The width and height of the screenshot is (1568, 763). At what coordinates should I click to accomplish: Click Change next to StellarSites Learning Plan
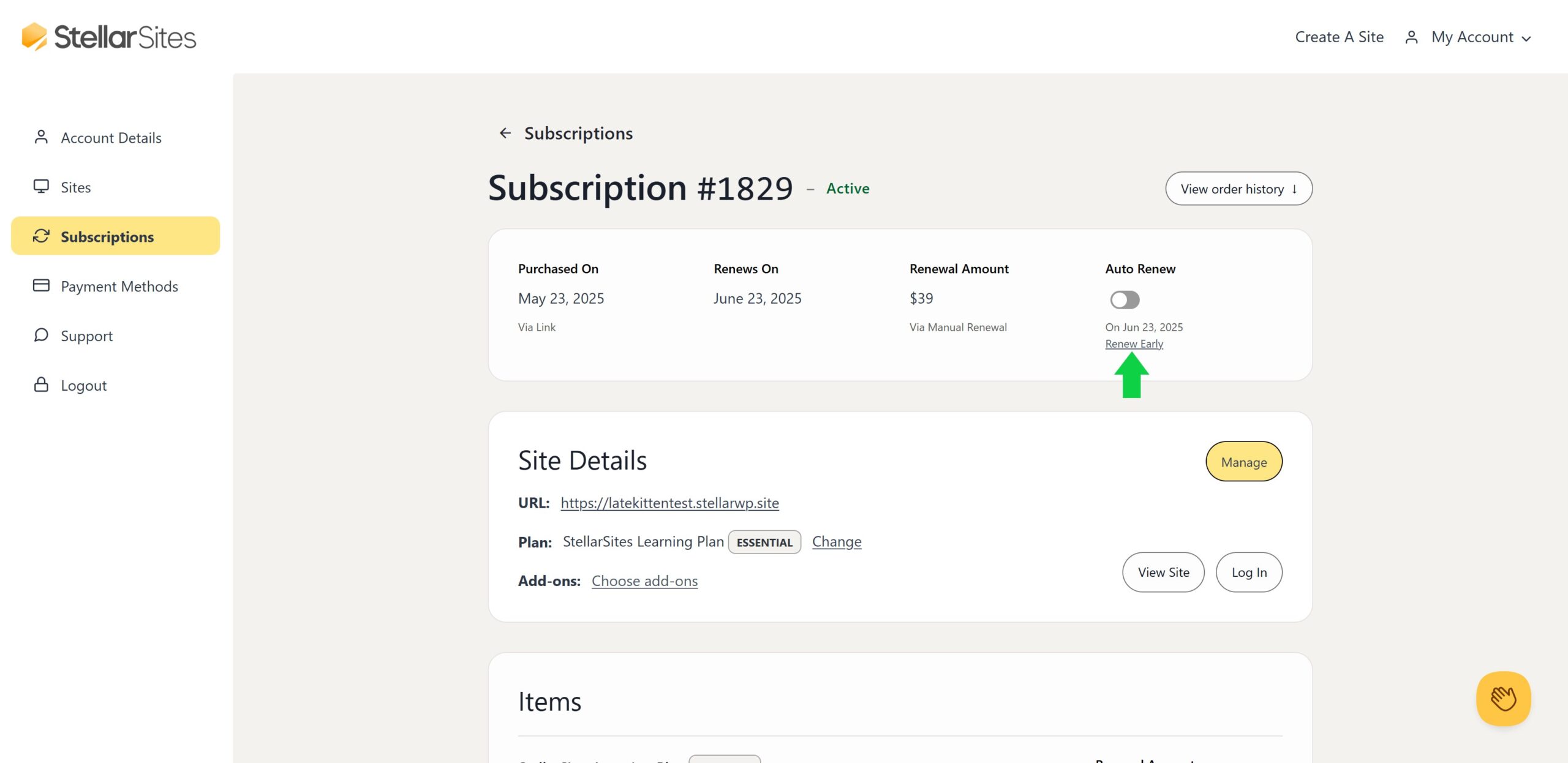pos(837,541)
